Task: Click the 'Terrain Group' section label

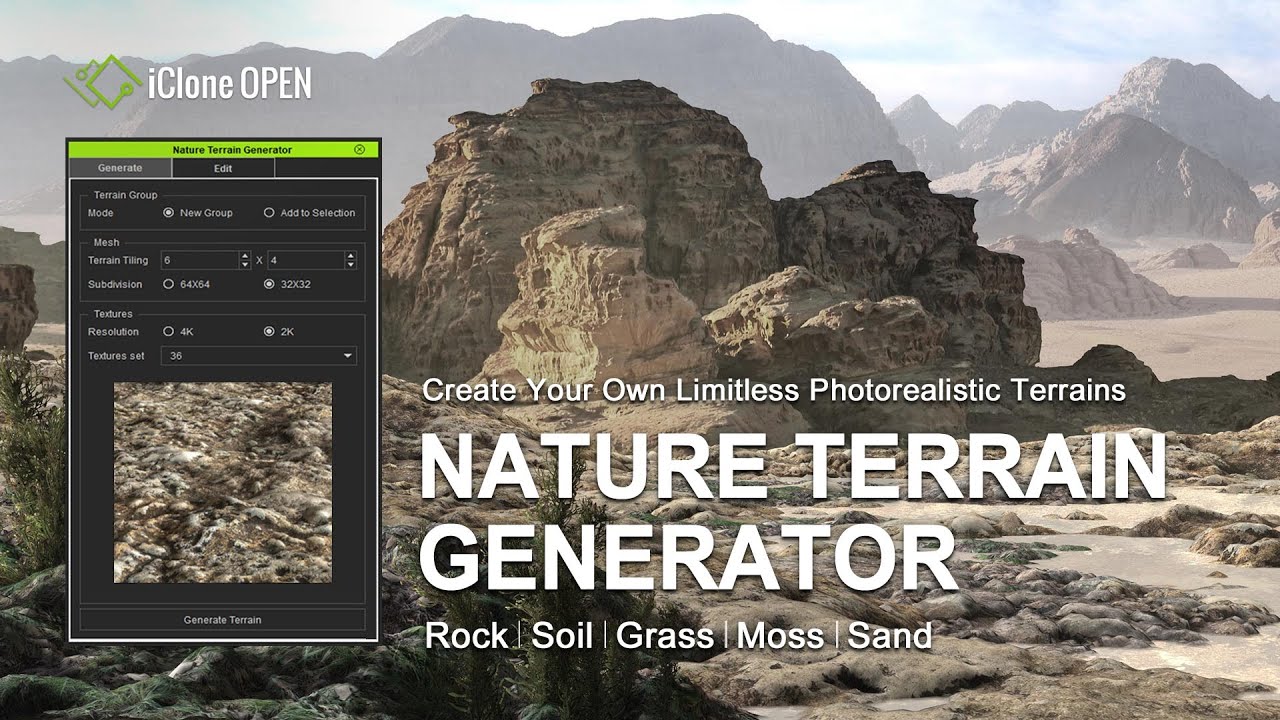Action: [125, 195]
